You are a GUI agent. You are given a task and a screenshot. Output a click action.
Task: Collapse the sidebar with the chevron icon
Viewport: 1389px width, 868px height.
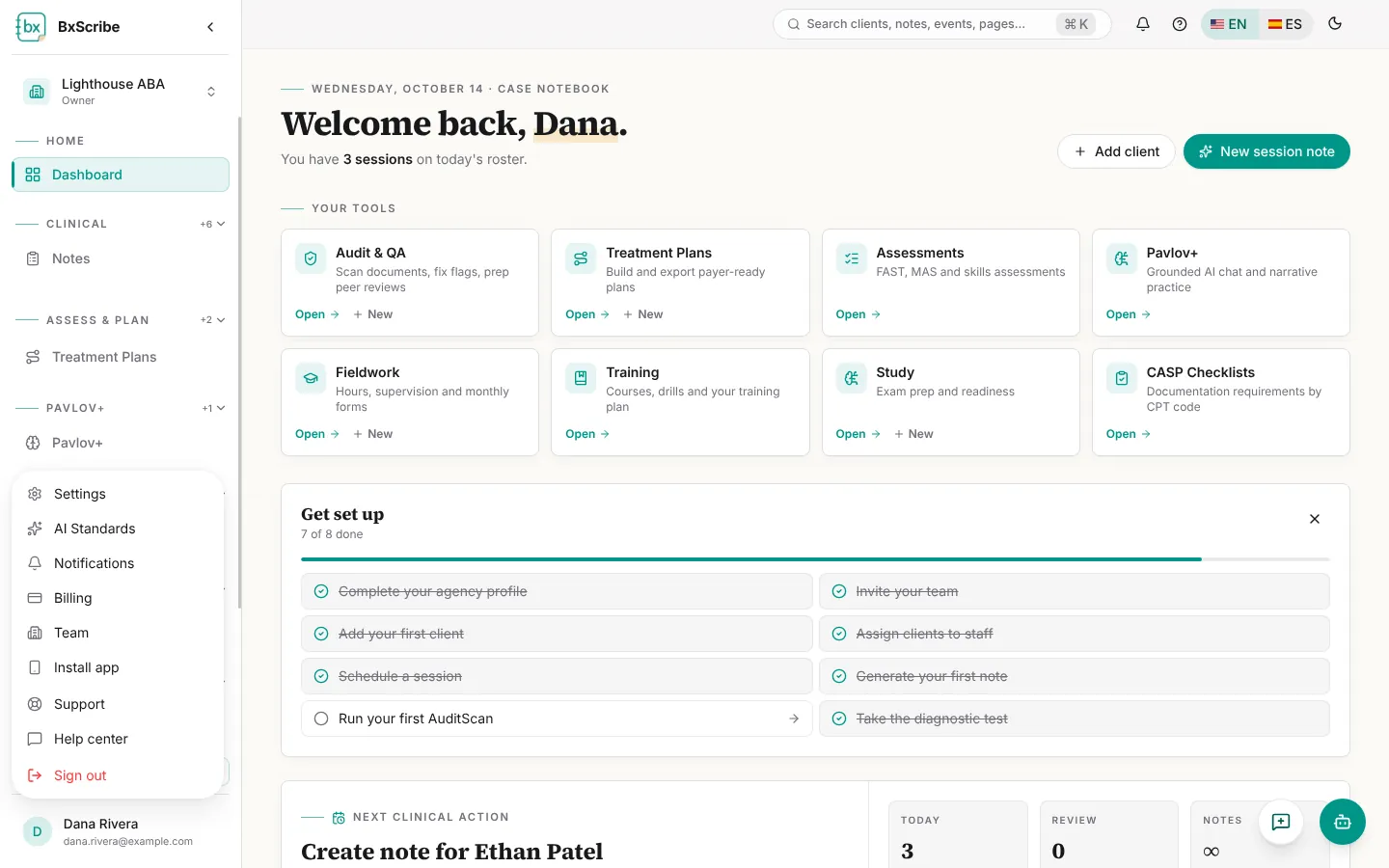pyautogui.click(x=210, y=27)
